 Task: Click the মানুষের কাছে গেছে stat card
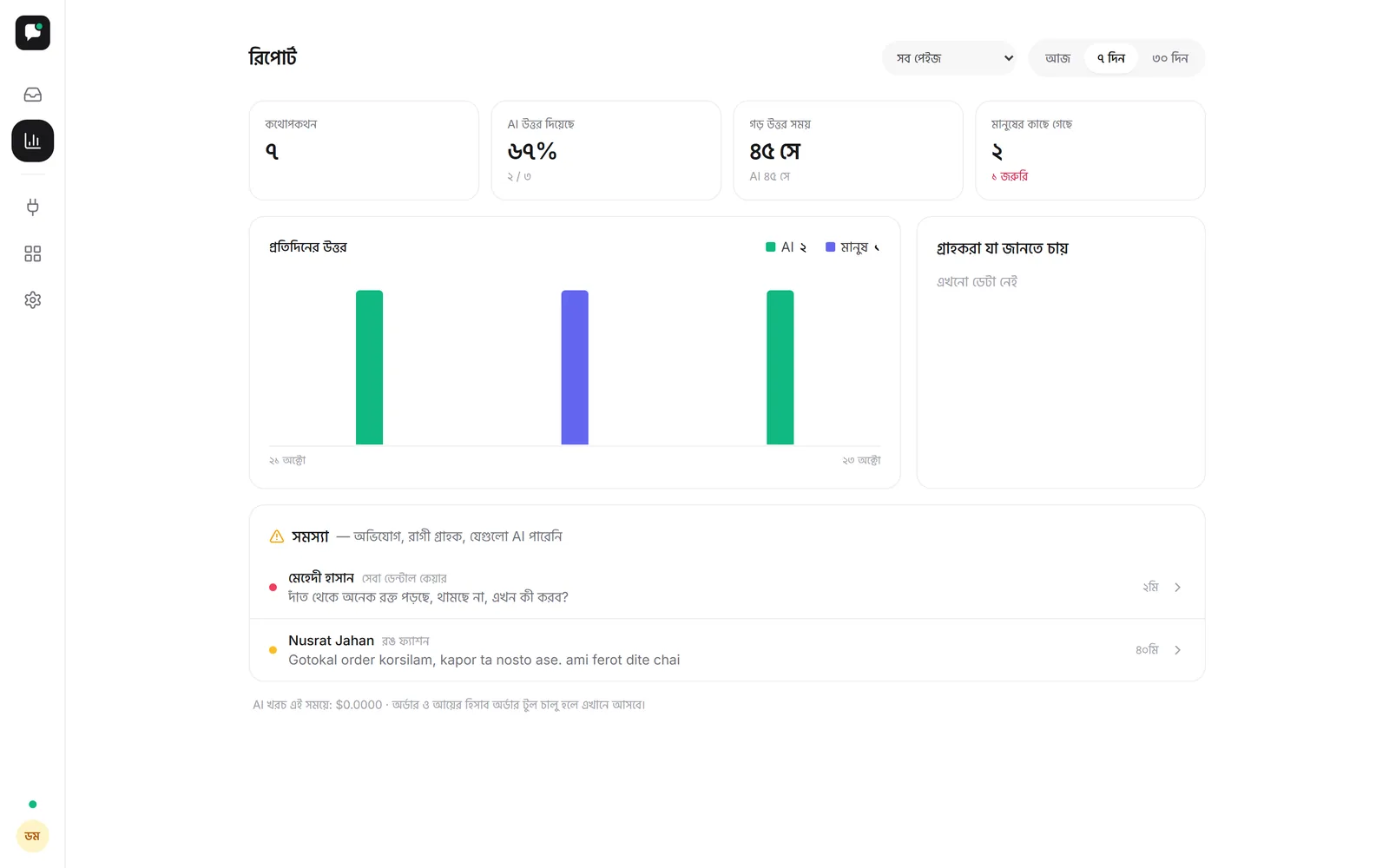point(1090,150)
